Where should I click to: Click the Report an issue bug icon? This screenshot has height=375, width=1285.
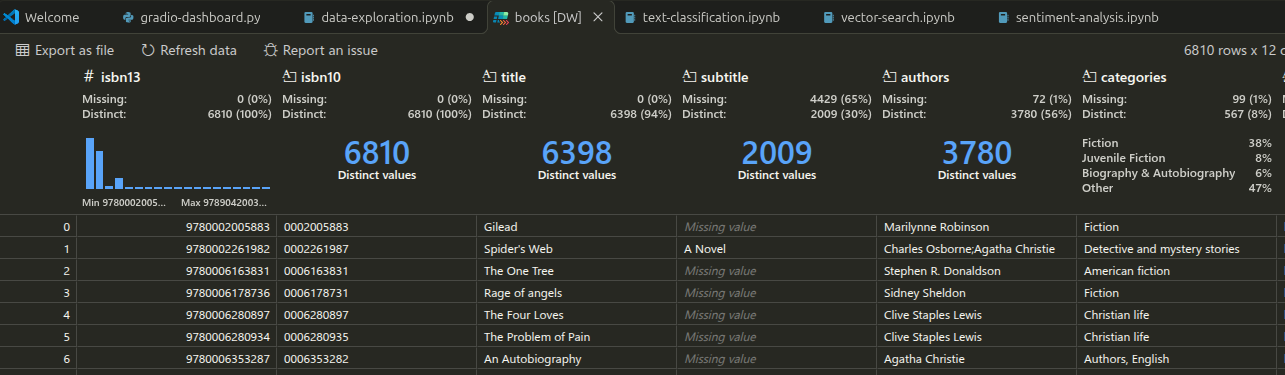click(x=271, y=50)
